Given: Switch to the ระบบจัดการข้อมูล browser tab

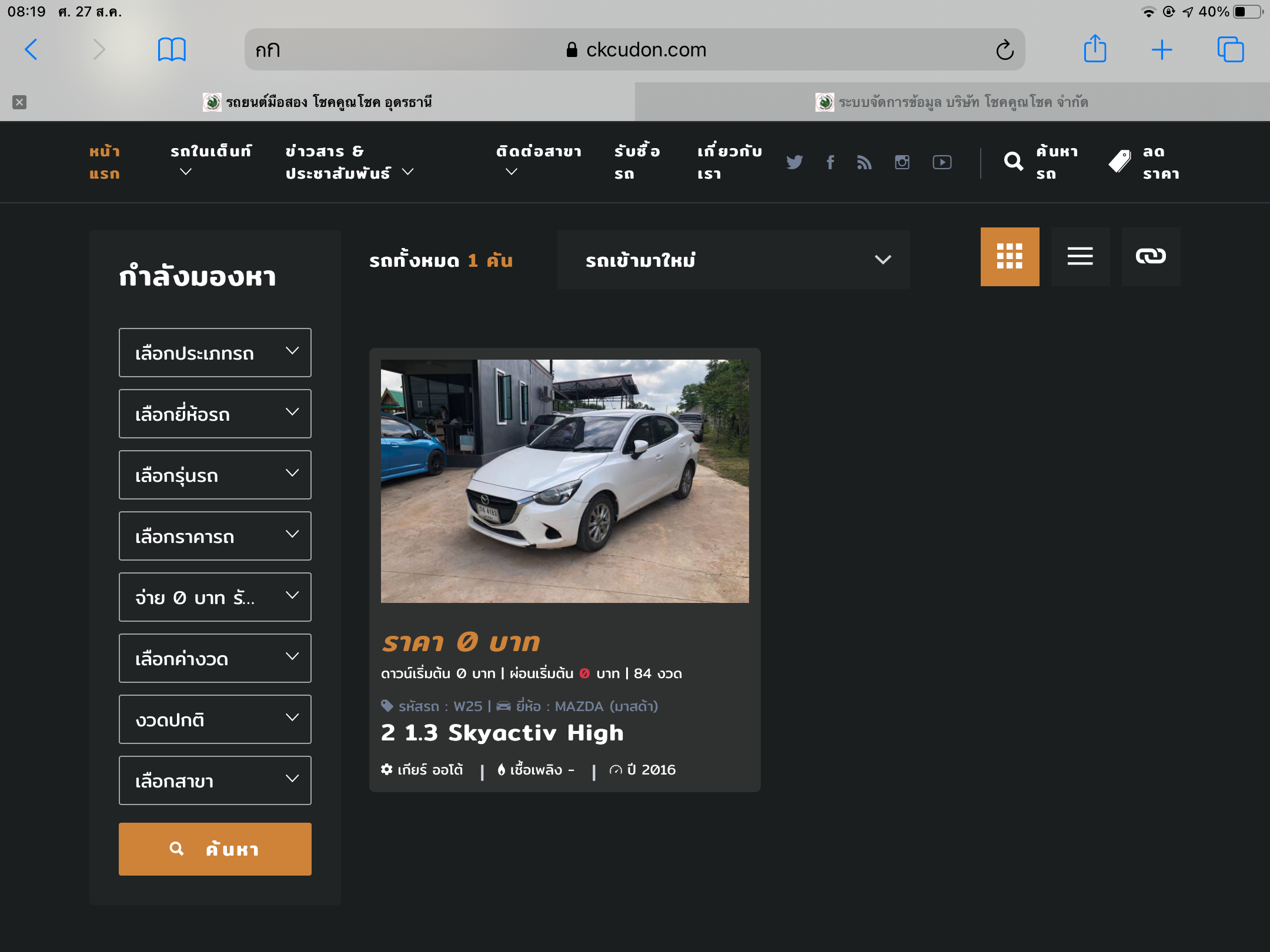Looking at the screenshot, I should tap(952, 102).
